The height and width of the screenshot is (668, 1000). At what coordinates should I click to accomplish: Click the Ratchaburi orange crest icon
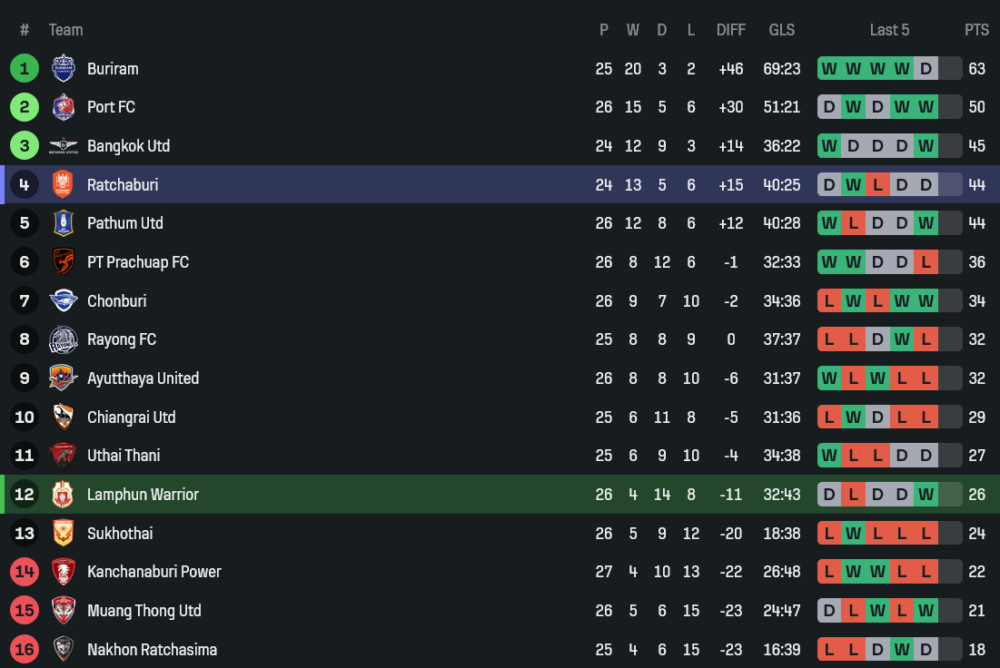[x=63, y=185]
